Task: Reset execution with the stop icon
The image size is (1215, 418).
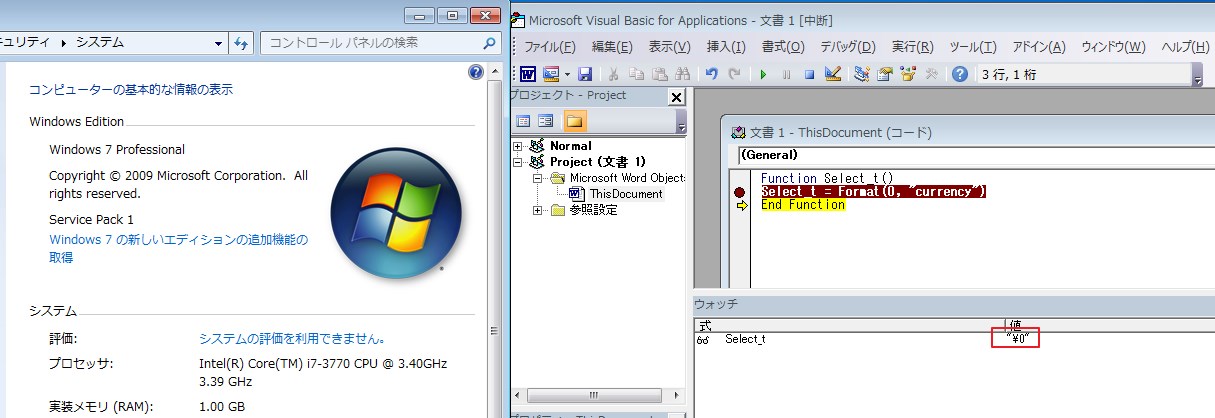Action: point(809,74)
